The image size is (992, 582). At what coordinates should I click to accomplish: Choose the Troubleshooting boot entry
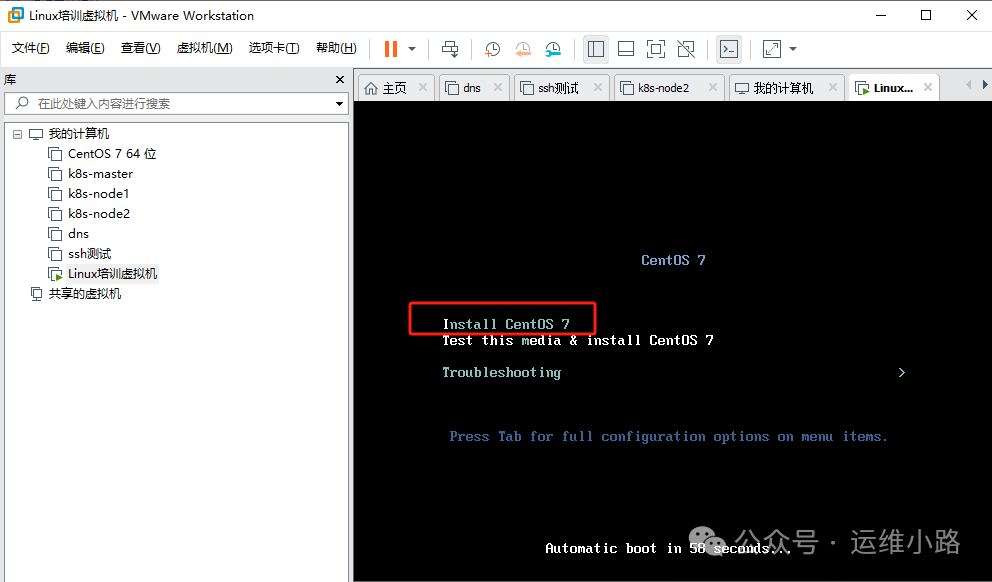click(502, 373)
